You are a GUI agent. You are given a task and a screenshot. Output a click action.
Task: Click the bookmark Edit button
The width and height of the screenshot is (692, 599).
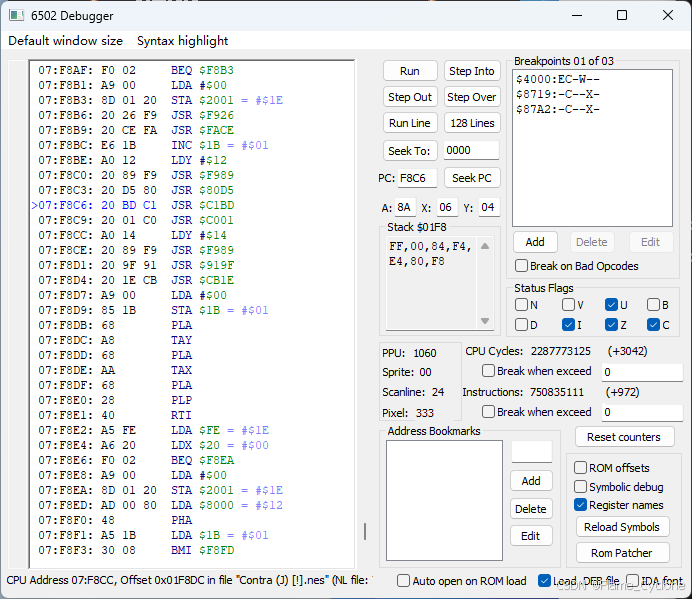(x=531, y=536)
